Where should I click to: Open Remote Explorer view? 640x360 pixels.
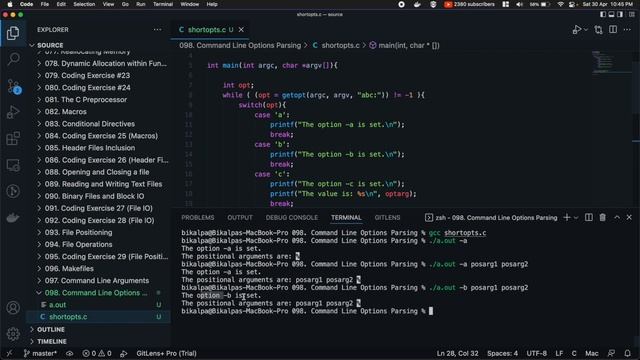click(x=13, y=165)
